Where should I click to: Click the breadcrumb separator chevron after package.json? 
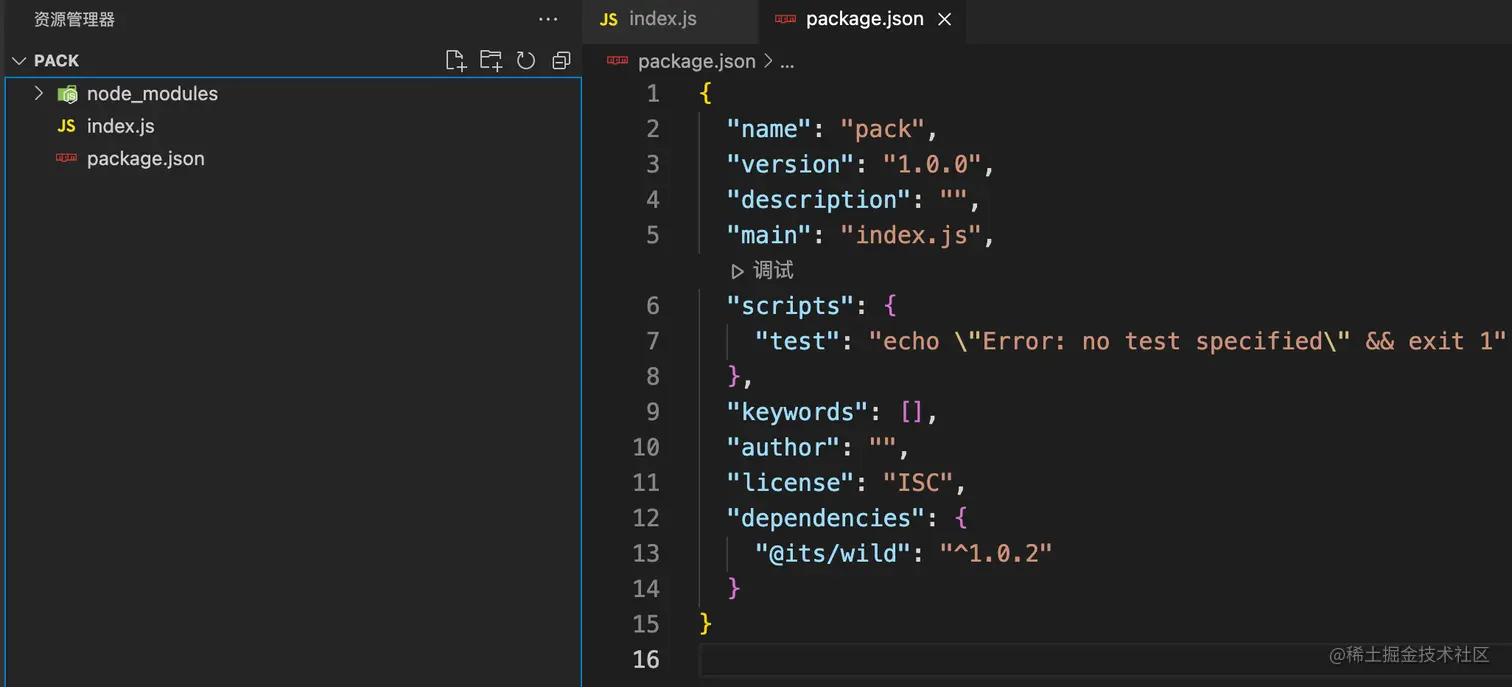[768, 61]
